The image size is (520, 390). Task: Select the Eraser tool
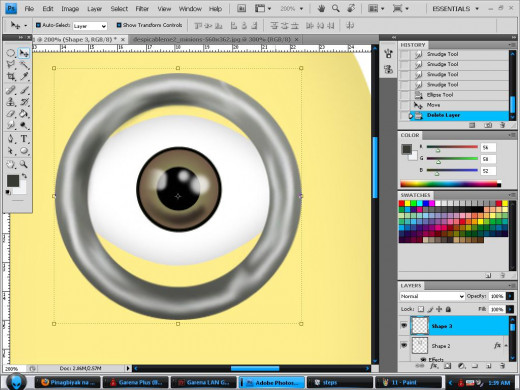tap(11, 114)
